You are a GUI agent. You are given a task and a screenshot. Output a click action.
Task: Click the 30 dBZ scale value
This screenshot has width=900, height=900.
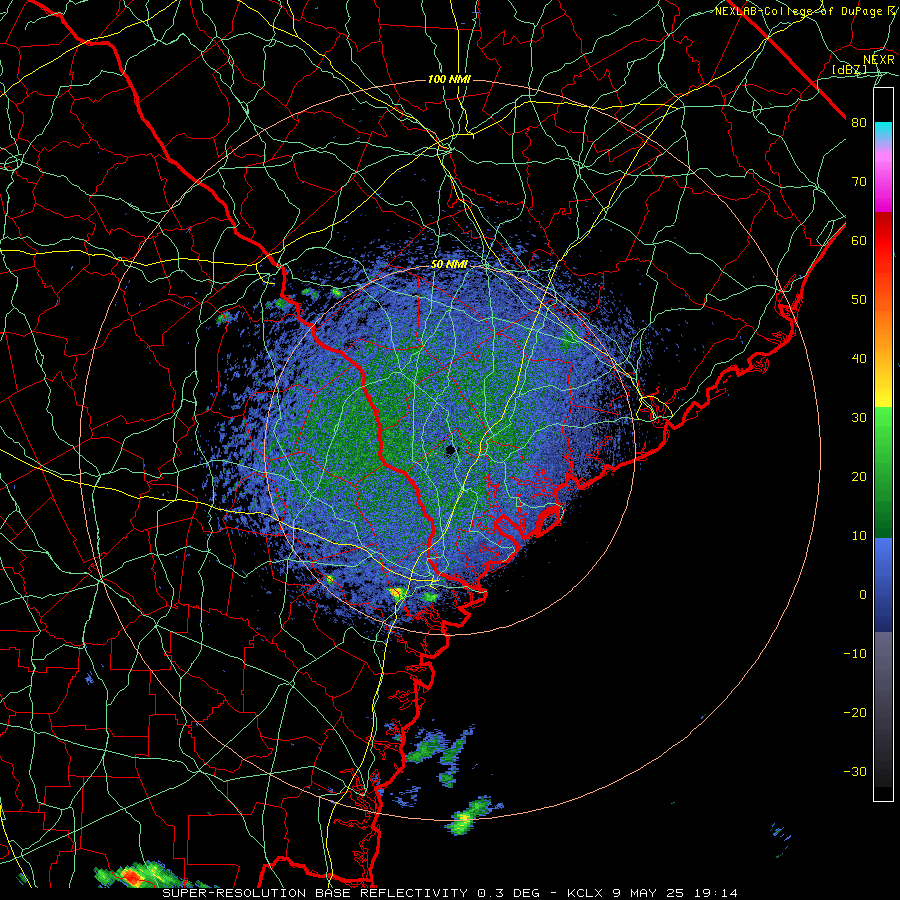click(x=859, y=418)
